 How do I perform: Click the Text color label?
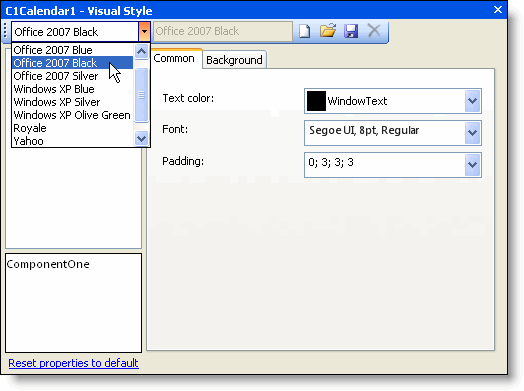188,98
